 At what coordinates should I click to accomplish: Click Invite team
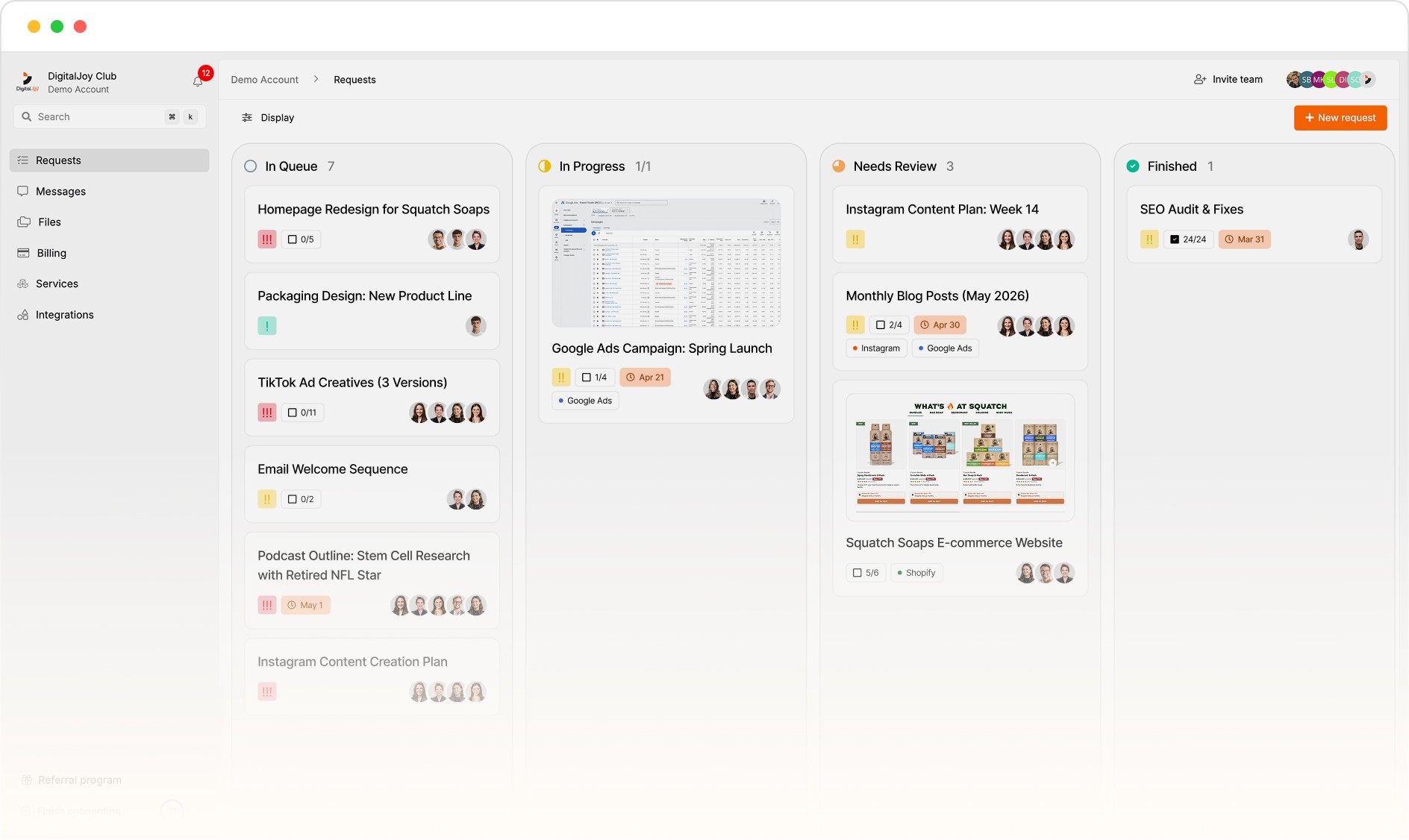click(1228, 79)
